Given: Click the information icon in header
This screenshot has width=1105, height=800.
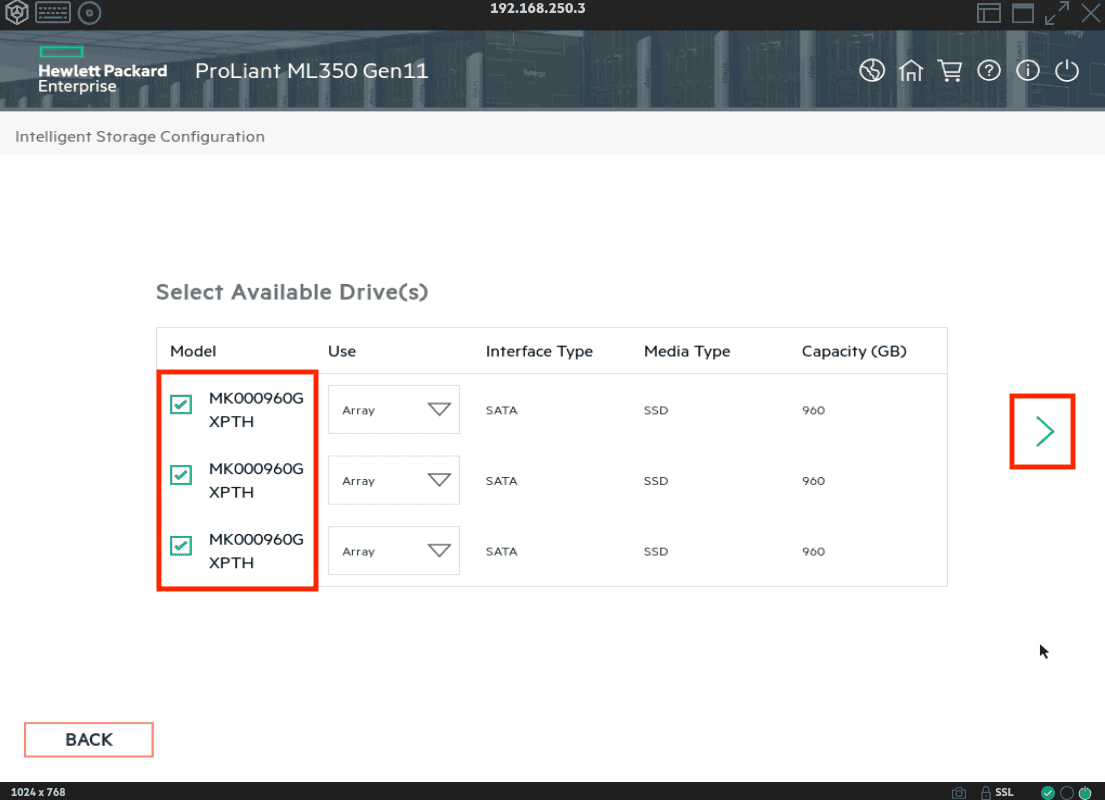Looking at the screenshot, I should (1028, 71).
